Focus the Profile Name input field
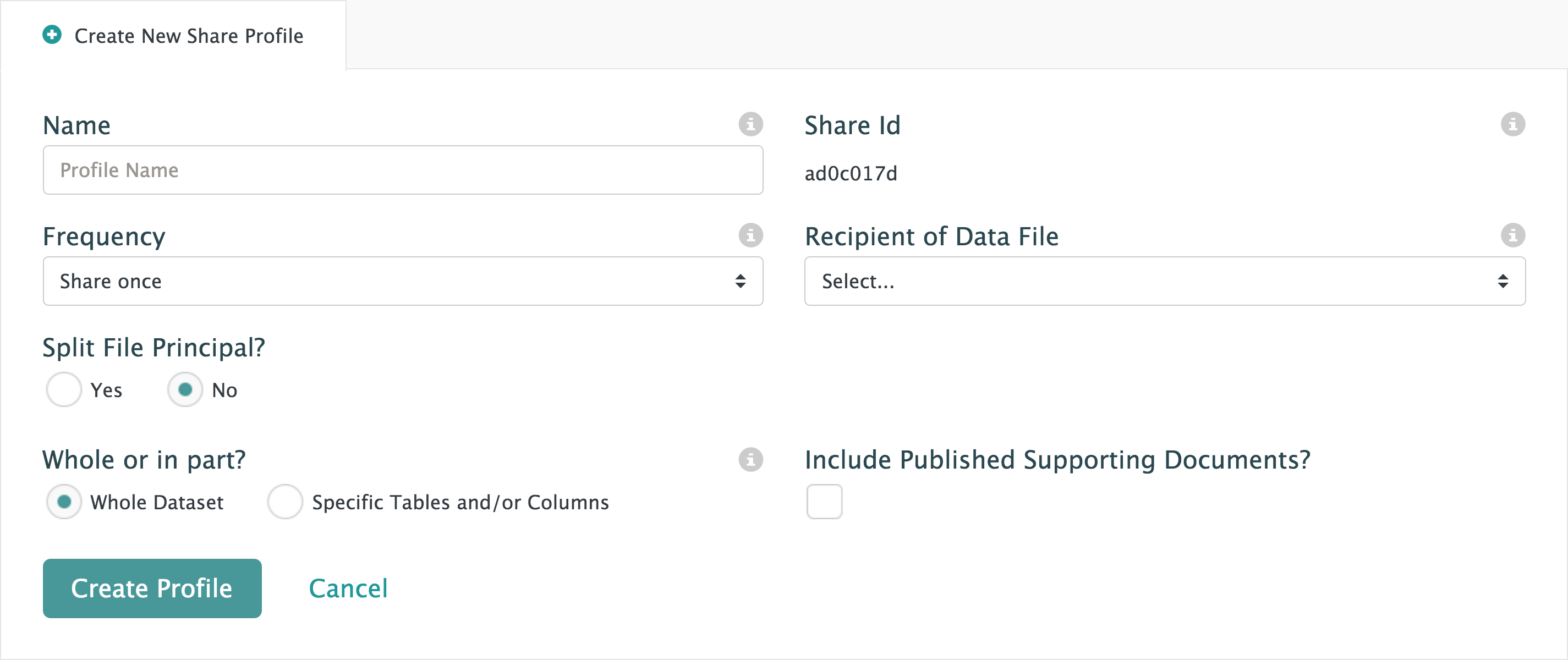The height and width of the screenshot is (660, 1568). click(402, 170)
